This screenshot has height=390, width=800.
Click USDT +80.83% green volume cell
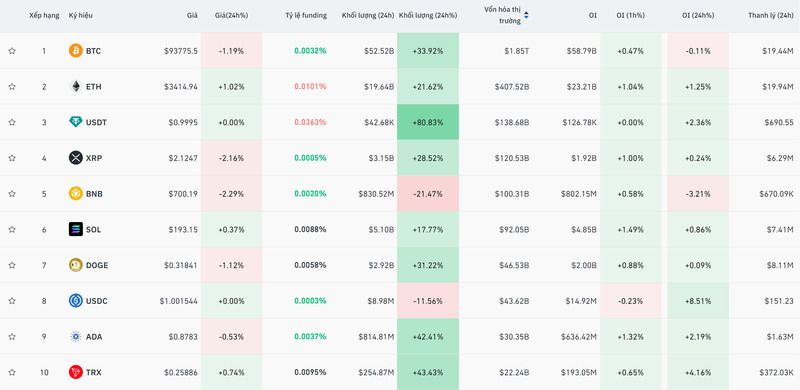tap(428, 122)
